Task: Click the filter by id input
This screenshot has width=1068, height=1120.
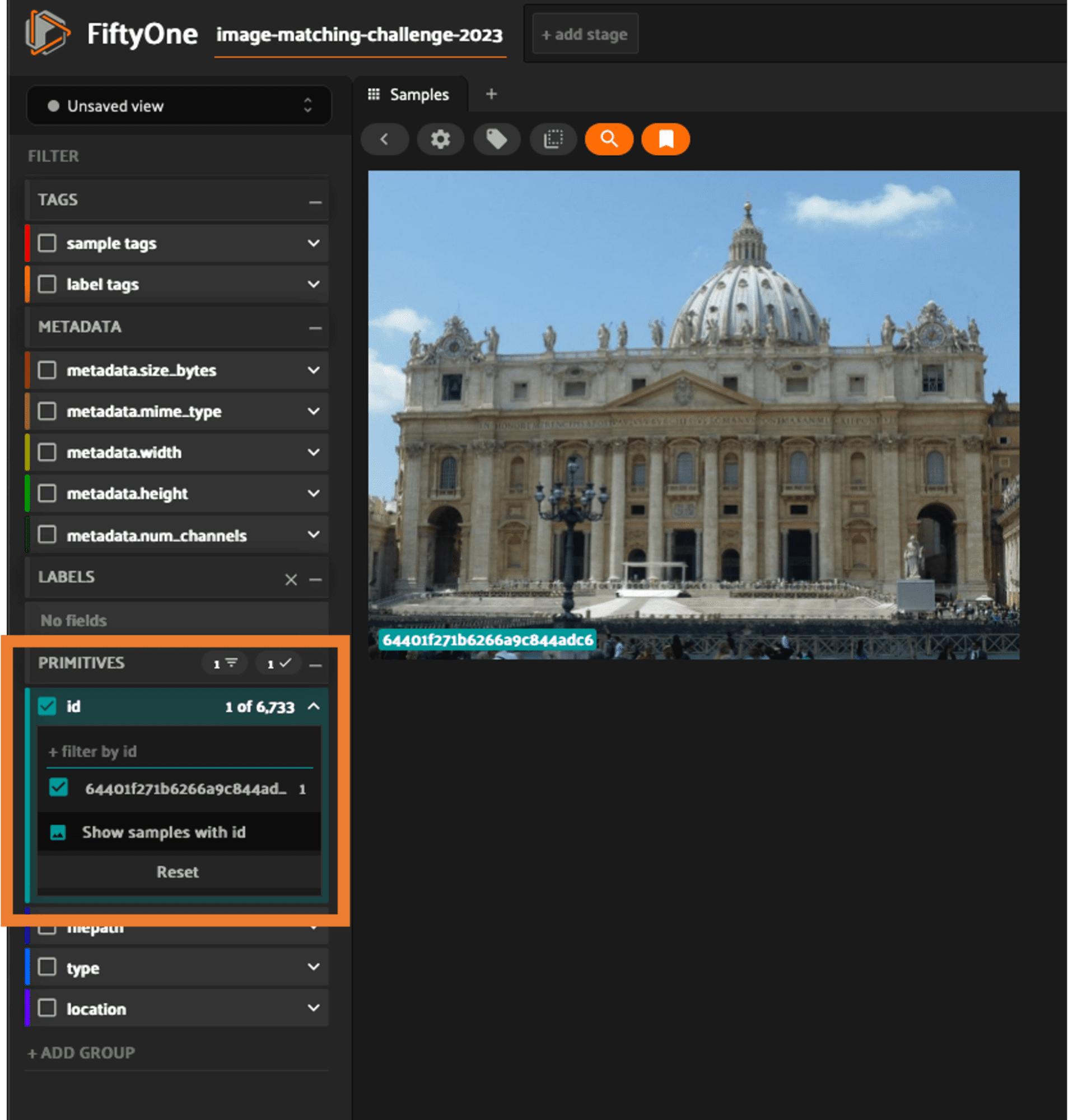Action: (180, 751)
